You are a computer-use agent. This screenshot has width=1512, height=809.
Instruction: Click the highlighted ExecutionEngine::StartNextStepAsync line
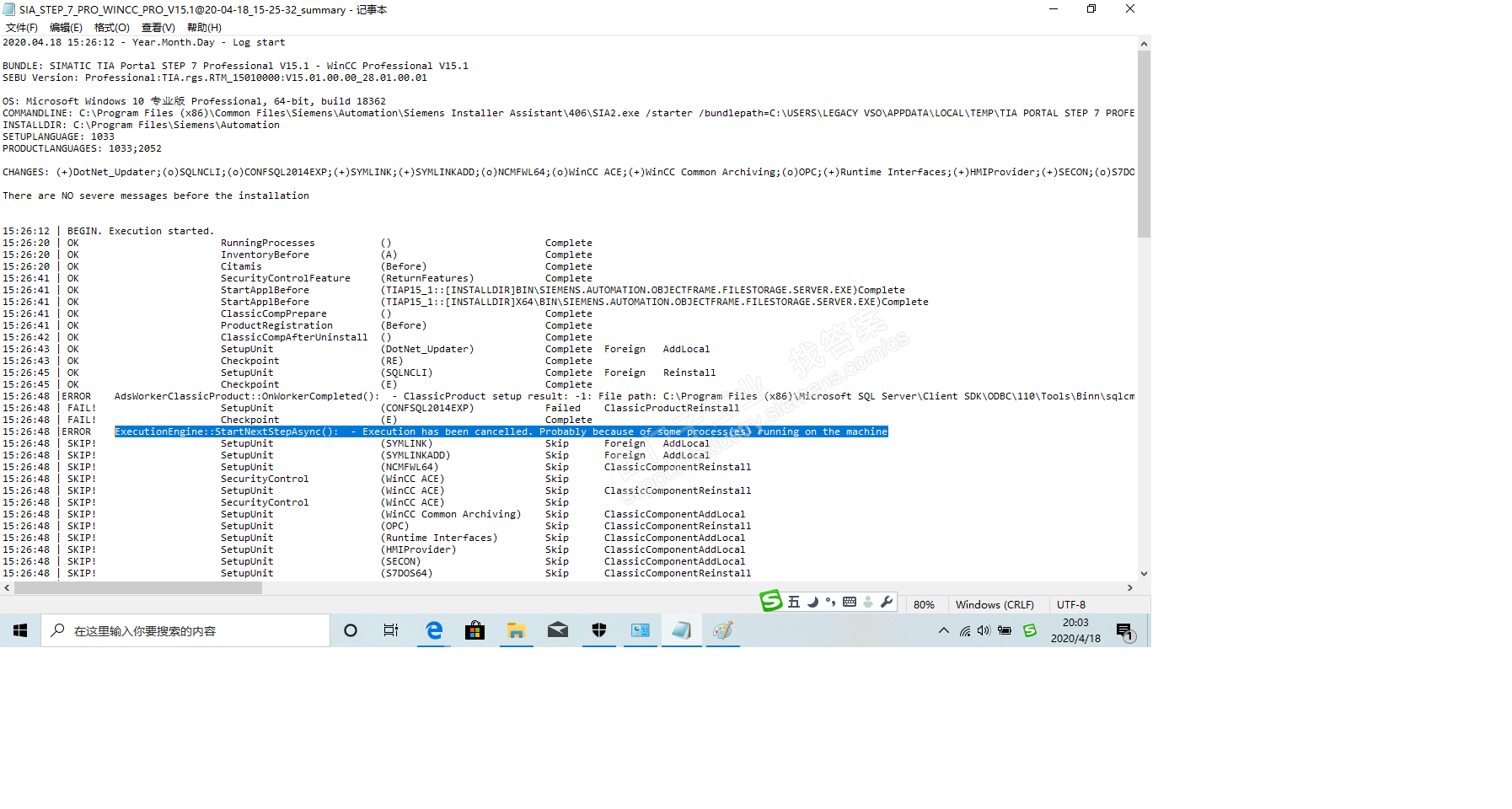click(501, 431)
